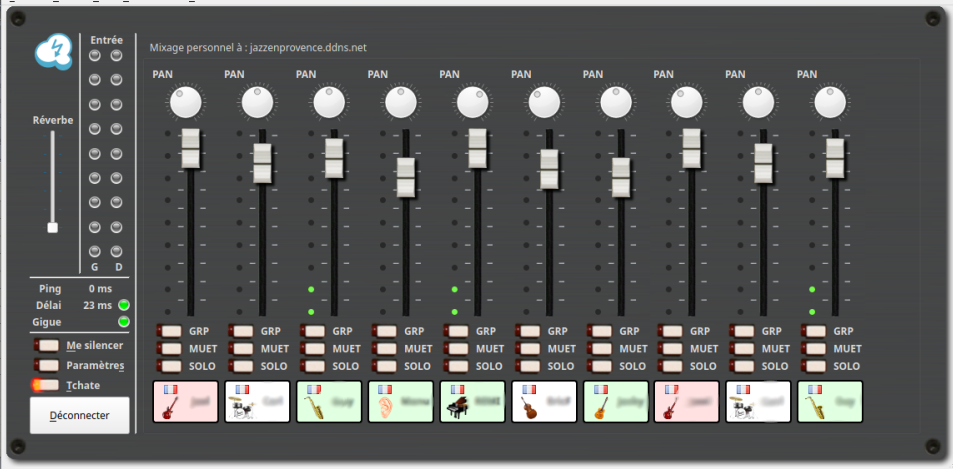Open Paramètres using its switch
Screen dimensions: 953x469
tap(47, 365)
